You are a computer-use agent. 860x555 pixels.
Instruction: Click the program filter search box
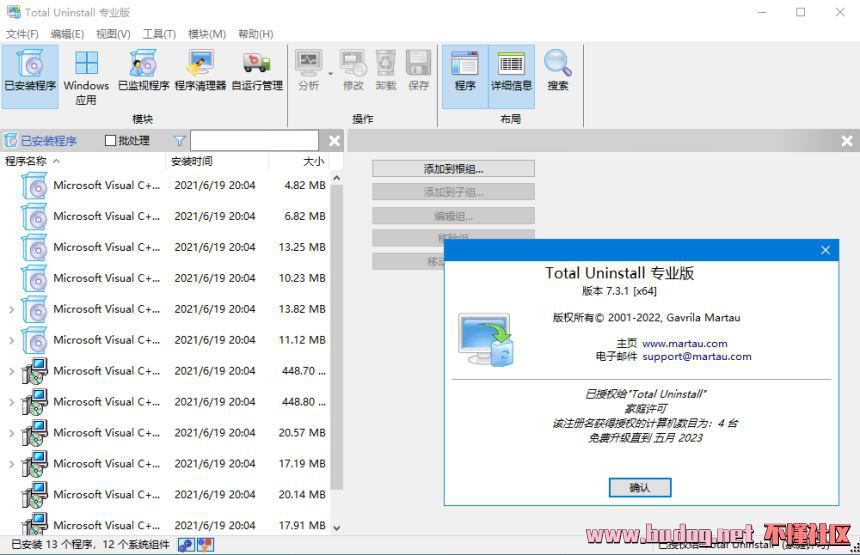(x=254, y=141)
